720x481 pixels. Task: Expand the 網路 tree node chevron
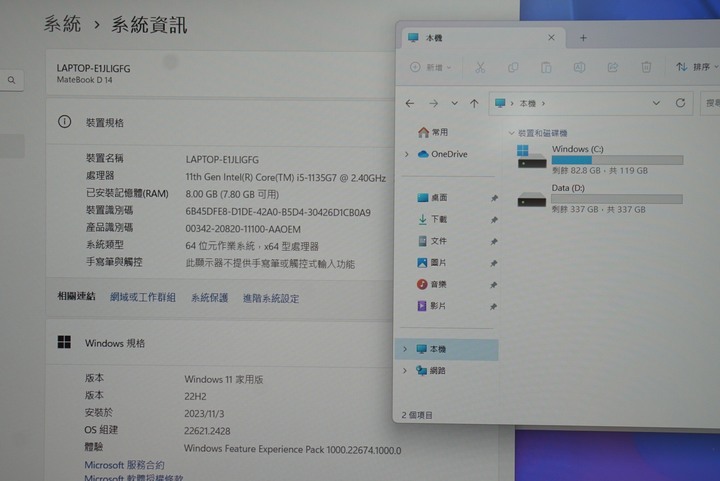pos(405,370)
